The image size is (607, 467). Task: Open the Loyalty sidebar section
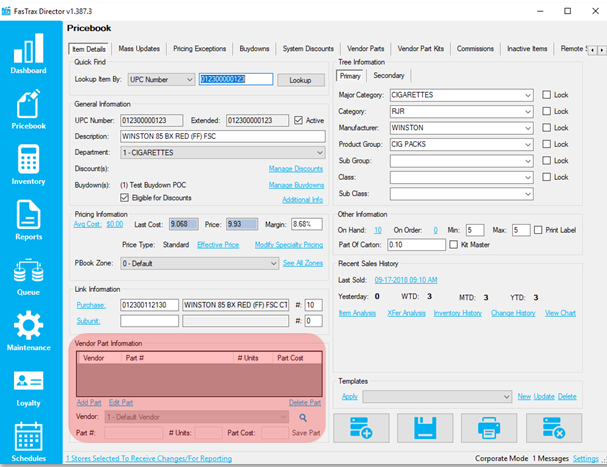[28, 388]
